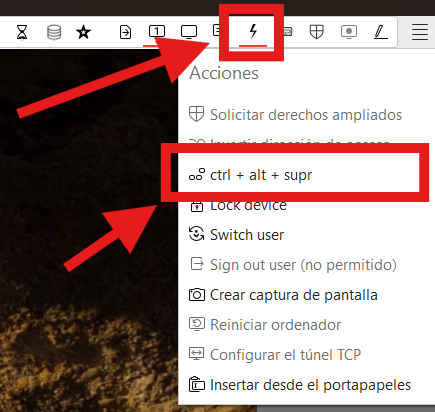435x412 pixels.
Task: Open Configurar el túnel TCP
Action: pyautogui.click(x=275, y=355)
